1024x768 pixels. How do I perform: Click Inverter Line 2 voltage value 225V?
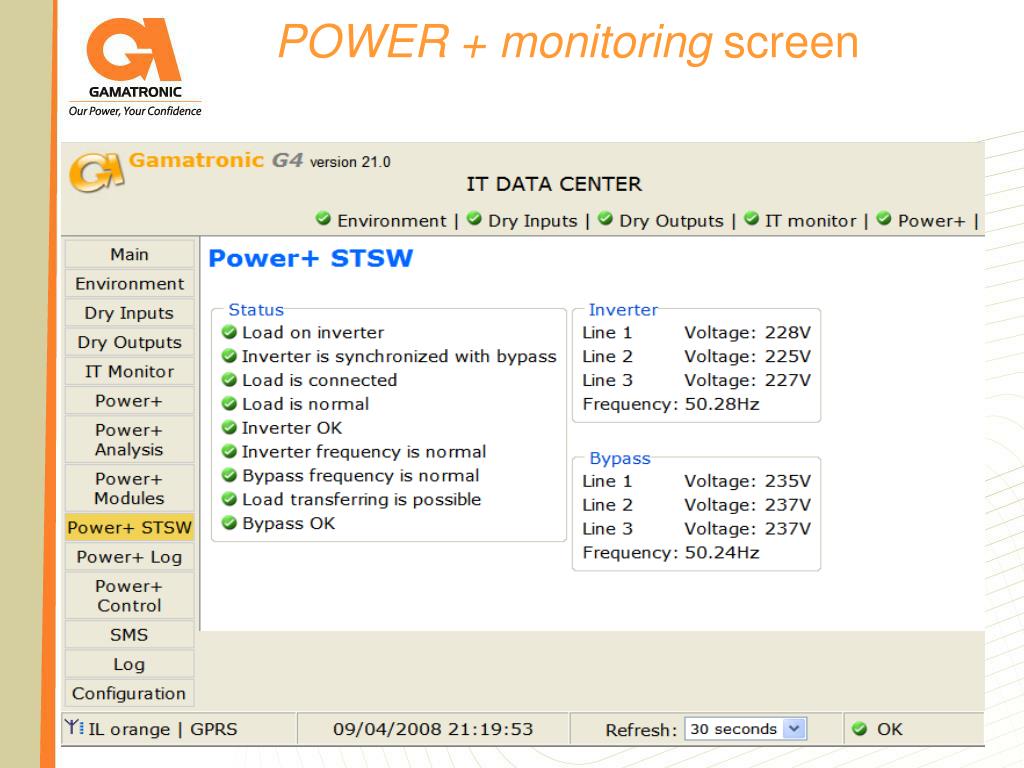[x=788, y=357]
